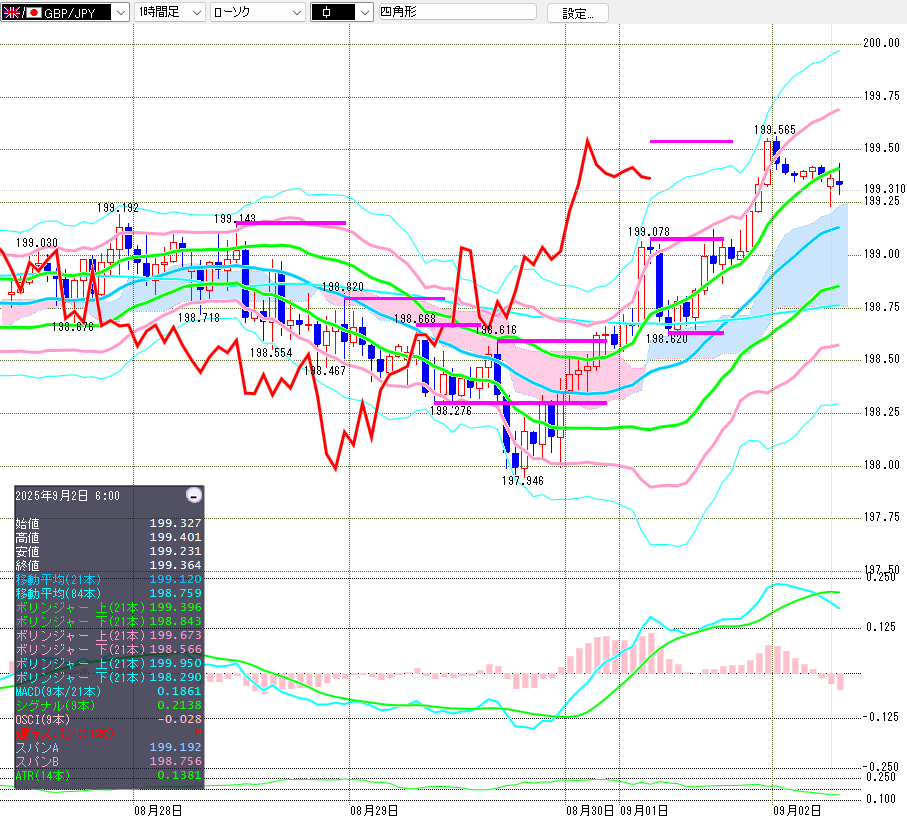Click the 199.192 price label

pyautogui.click(x=117, y=208)
